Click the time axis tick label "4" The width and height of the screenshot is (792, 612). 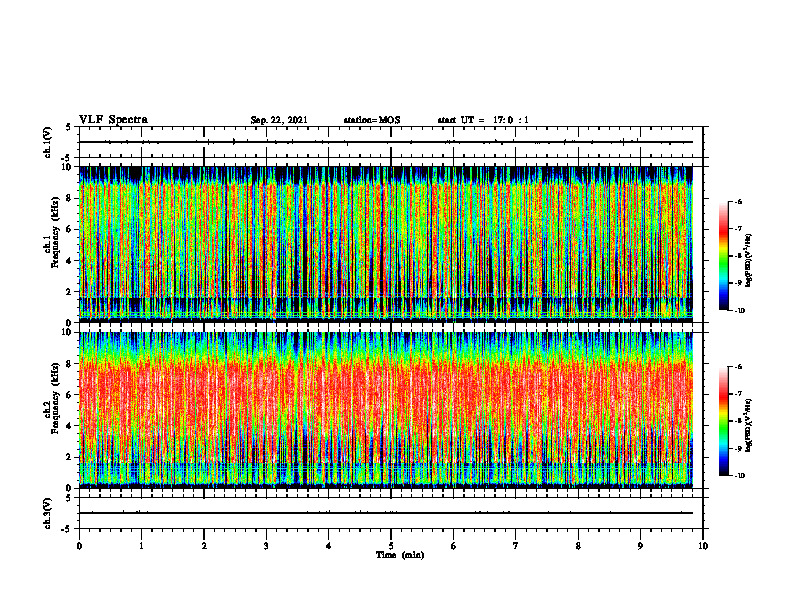(329, 546)
